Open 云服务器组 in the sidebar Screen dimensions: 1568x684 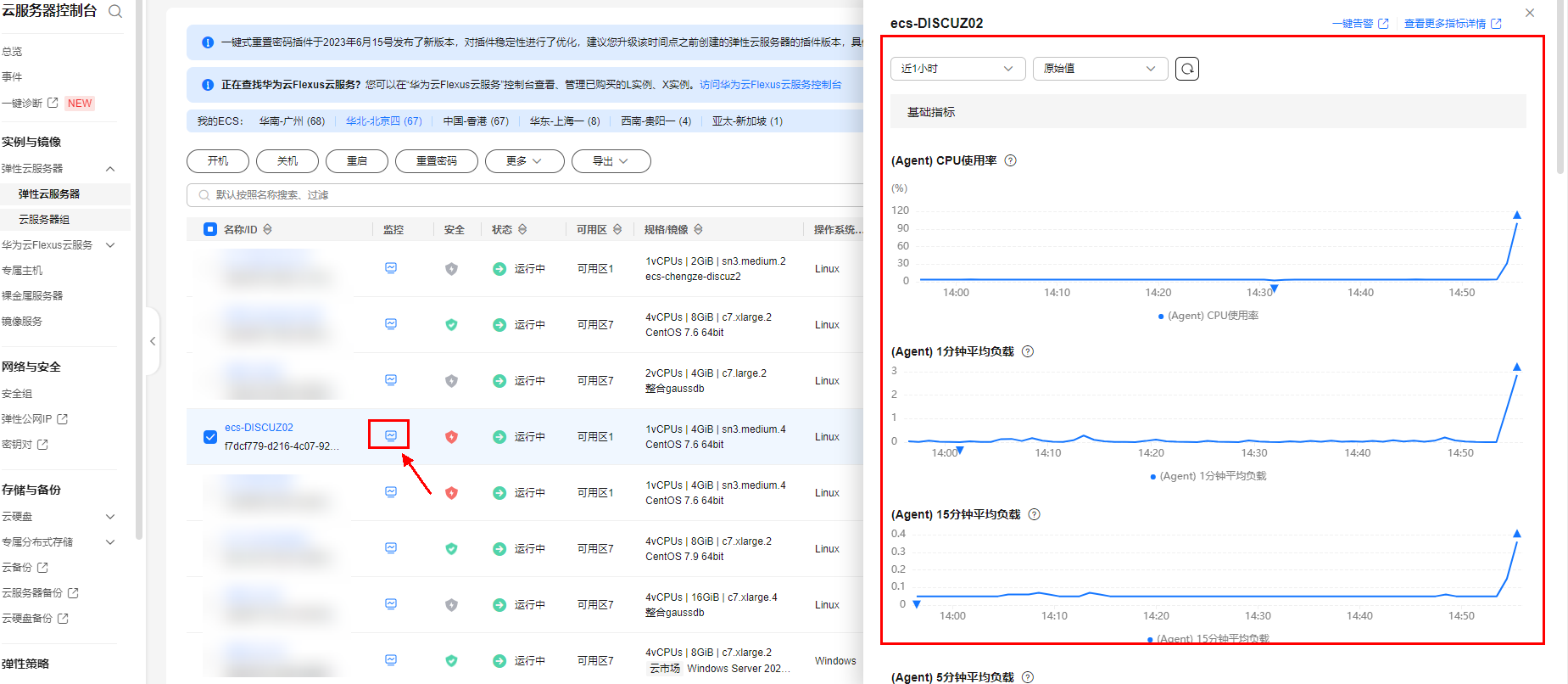[44, 220]
